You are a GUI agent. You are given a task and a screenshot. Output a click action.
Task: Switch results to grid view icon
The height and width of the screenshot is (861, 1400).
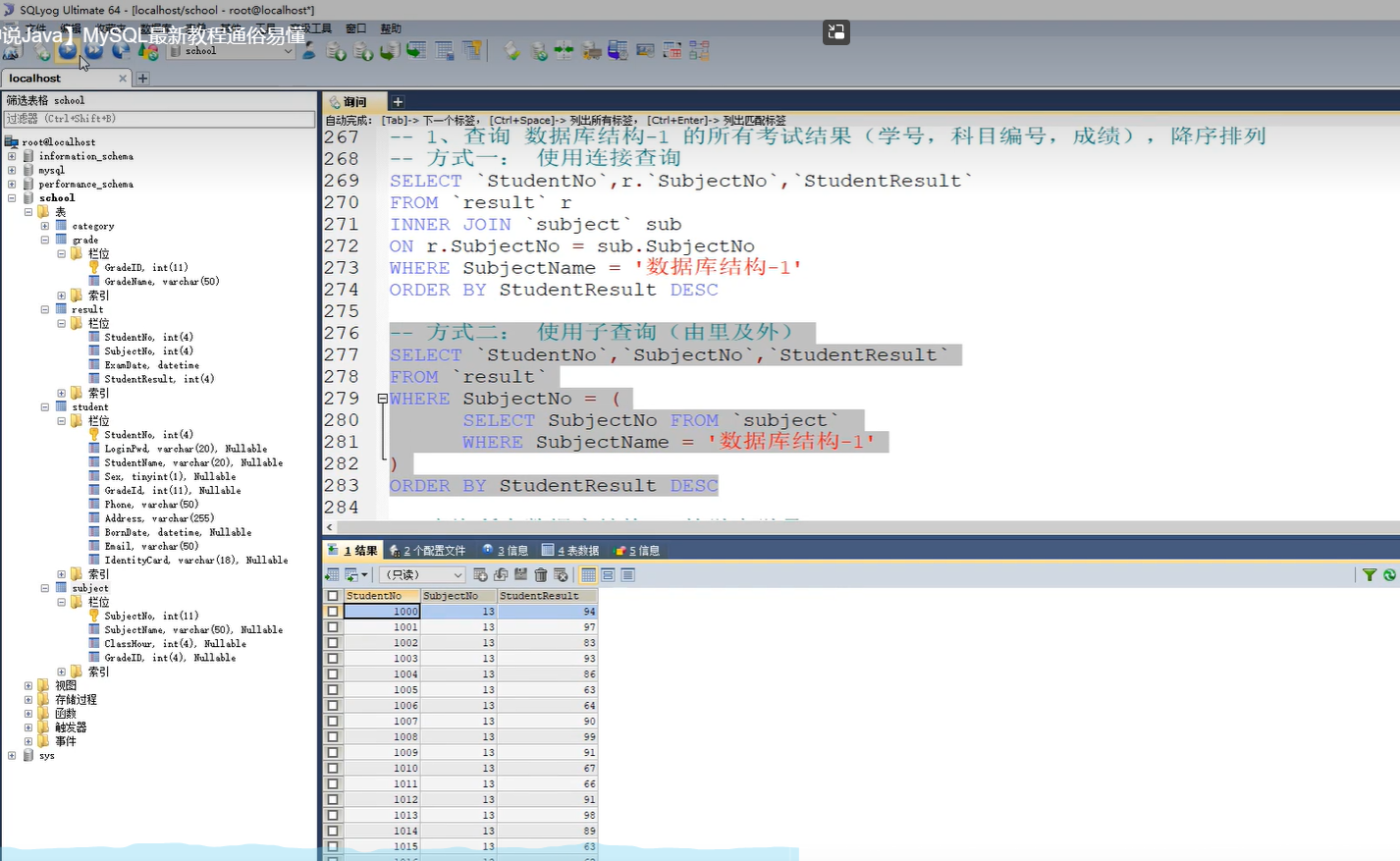pos(588,575)
